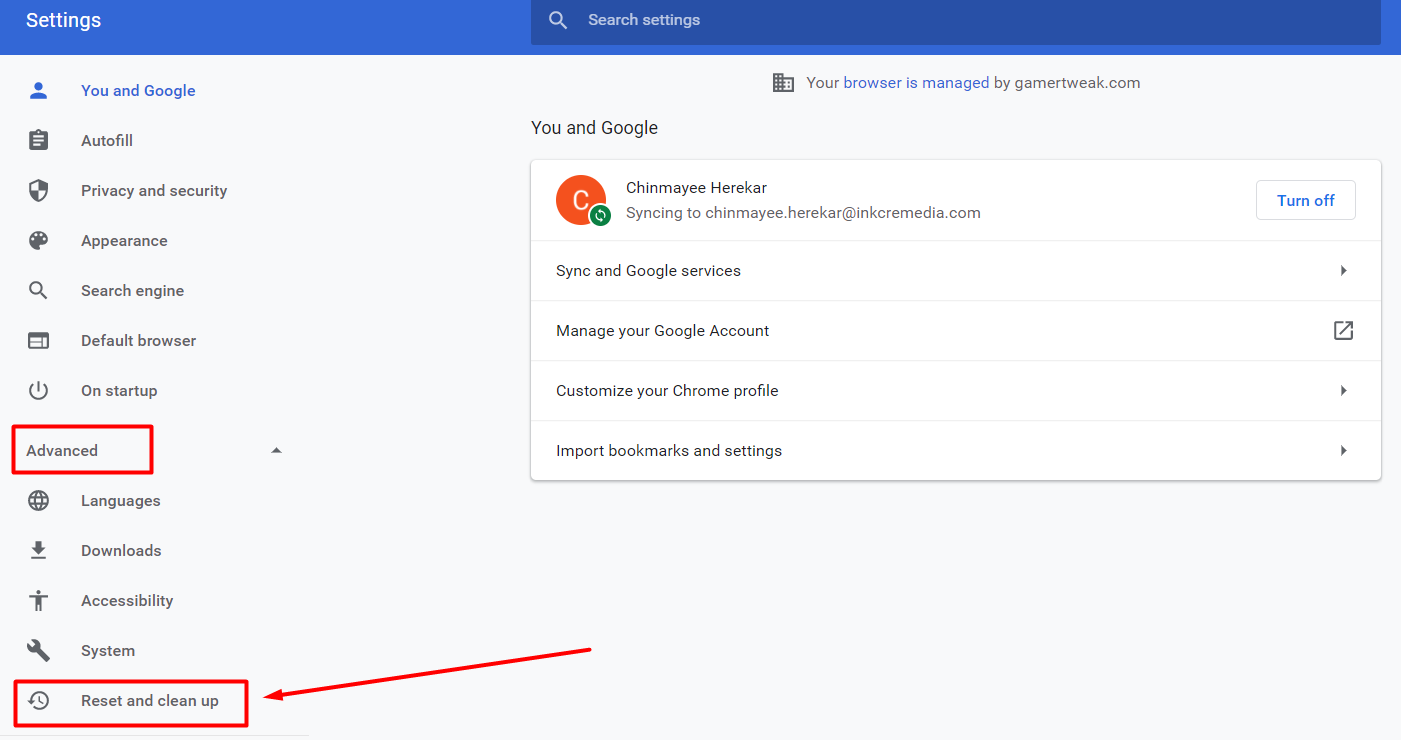Click the Accessibility figure icon
Screen dimensions: 1401x740
click(x=38, y=601)
